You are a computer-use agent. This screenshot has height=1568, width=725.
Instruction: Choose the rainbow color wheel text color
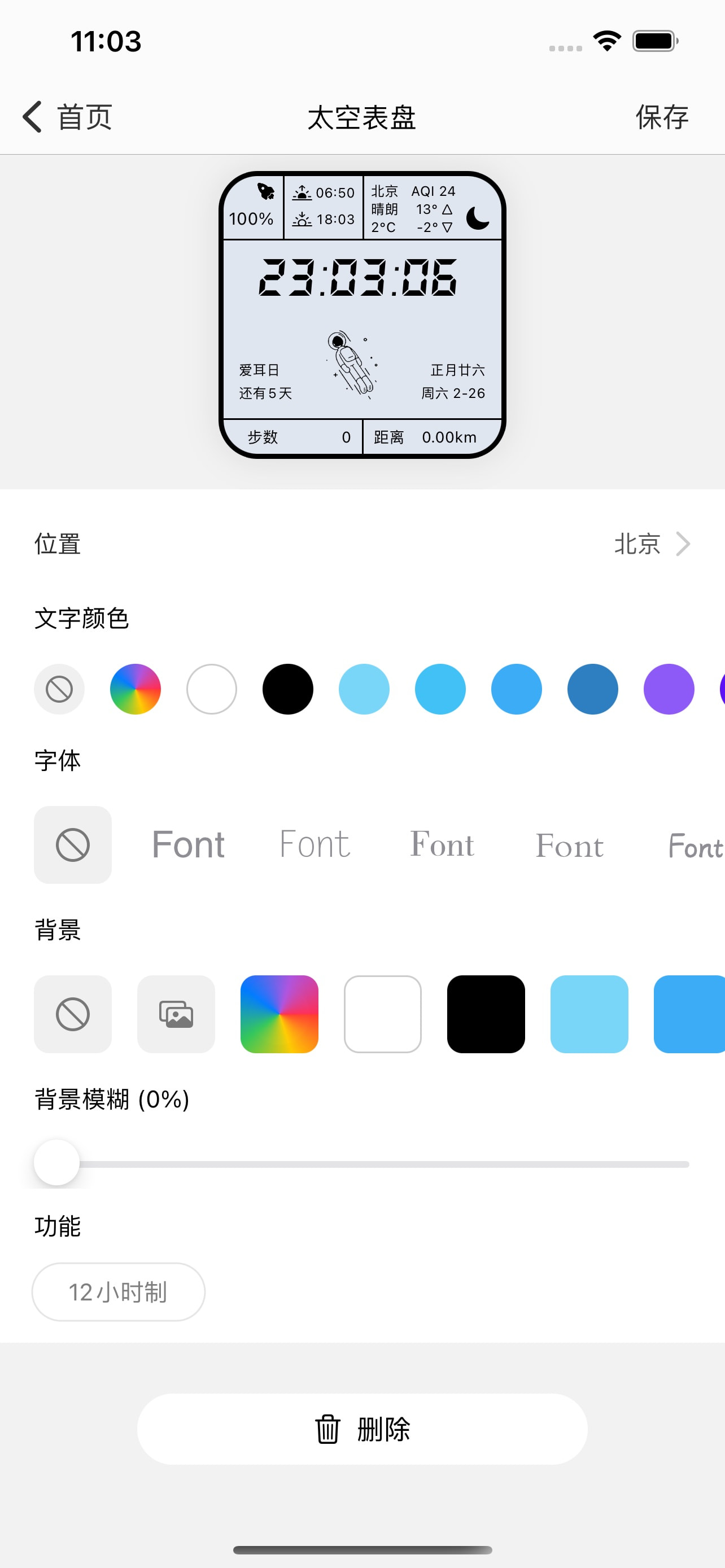pyautogui.click(x=135, y=689)
